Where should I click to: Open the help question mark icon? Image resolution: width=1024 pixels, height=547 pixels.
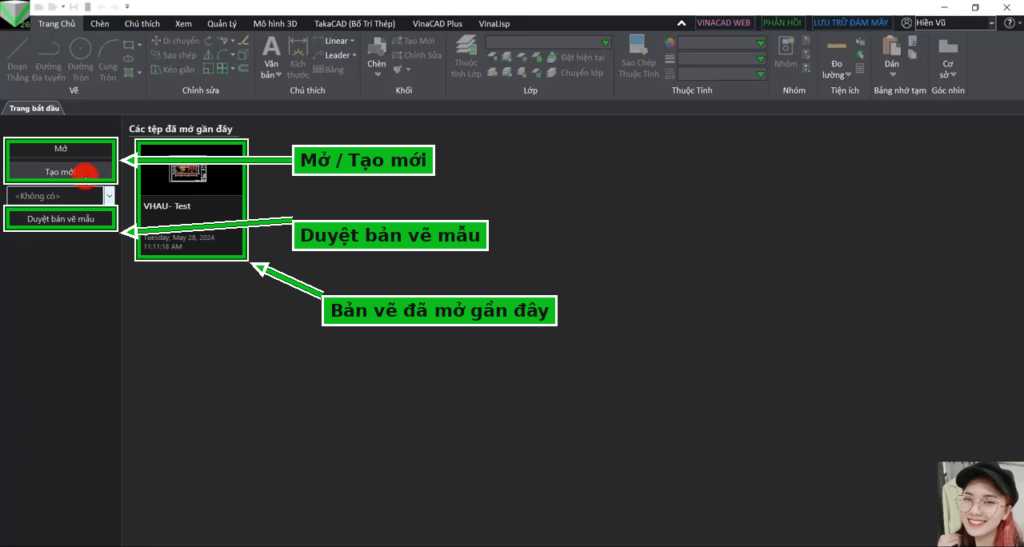(x=1009, y=23)
